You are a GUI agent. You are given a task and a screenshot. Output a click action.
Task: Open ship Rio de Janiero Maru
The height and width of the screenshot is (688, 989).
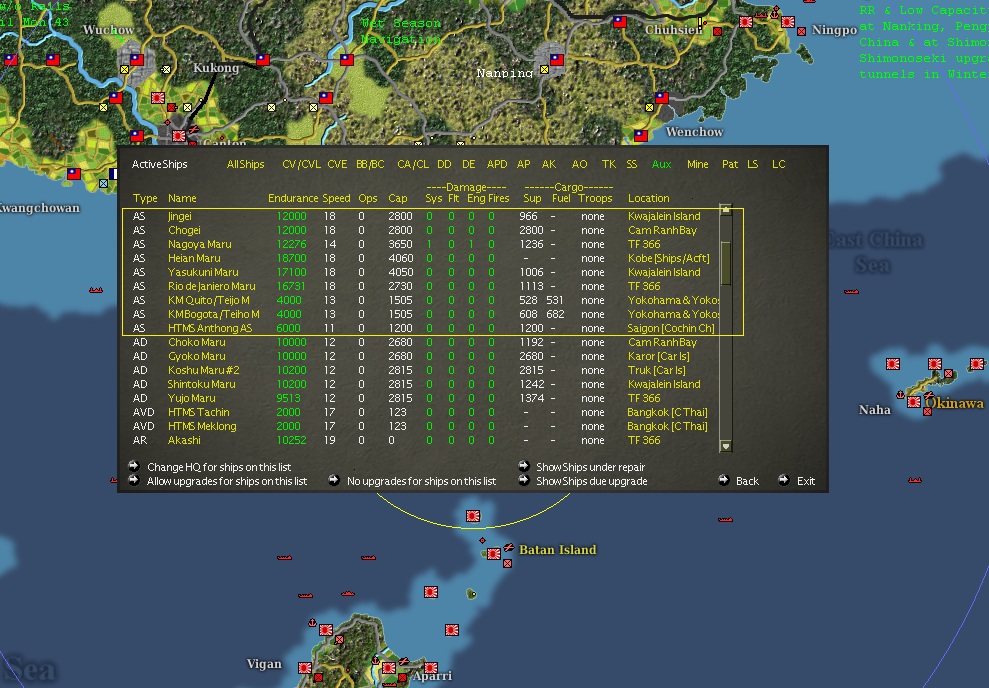coord(211,286)
